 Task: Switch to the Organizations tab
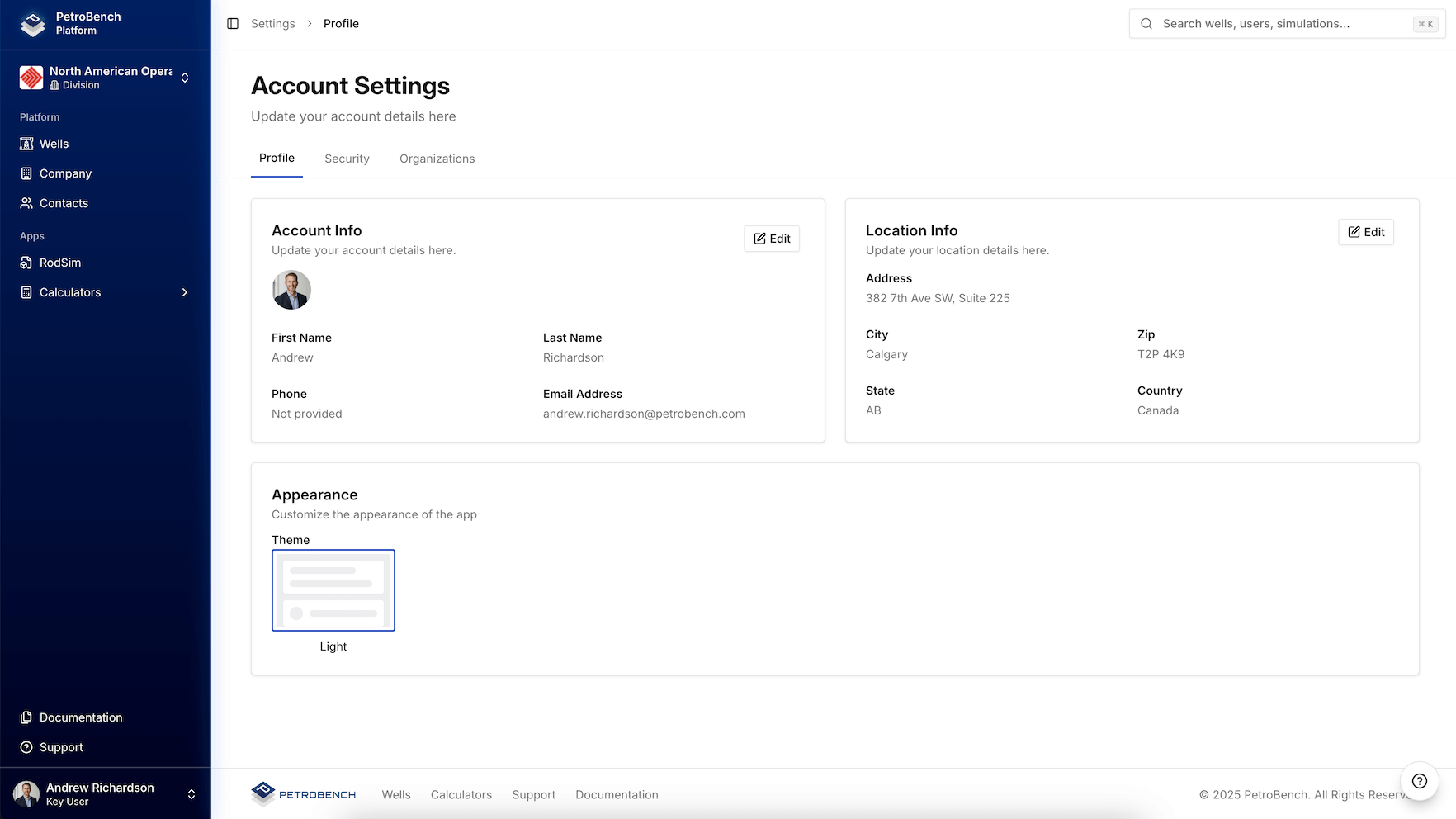437,159
